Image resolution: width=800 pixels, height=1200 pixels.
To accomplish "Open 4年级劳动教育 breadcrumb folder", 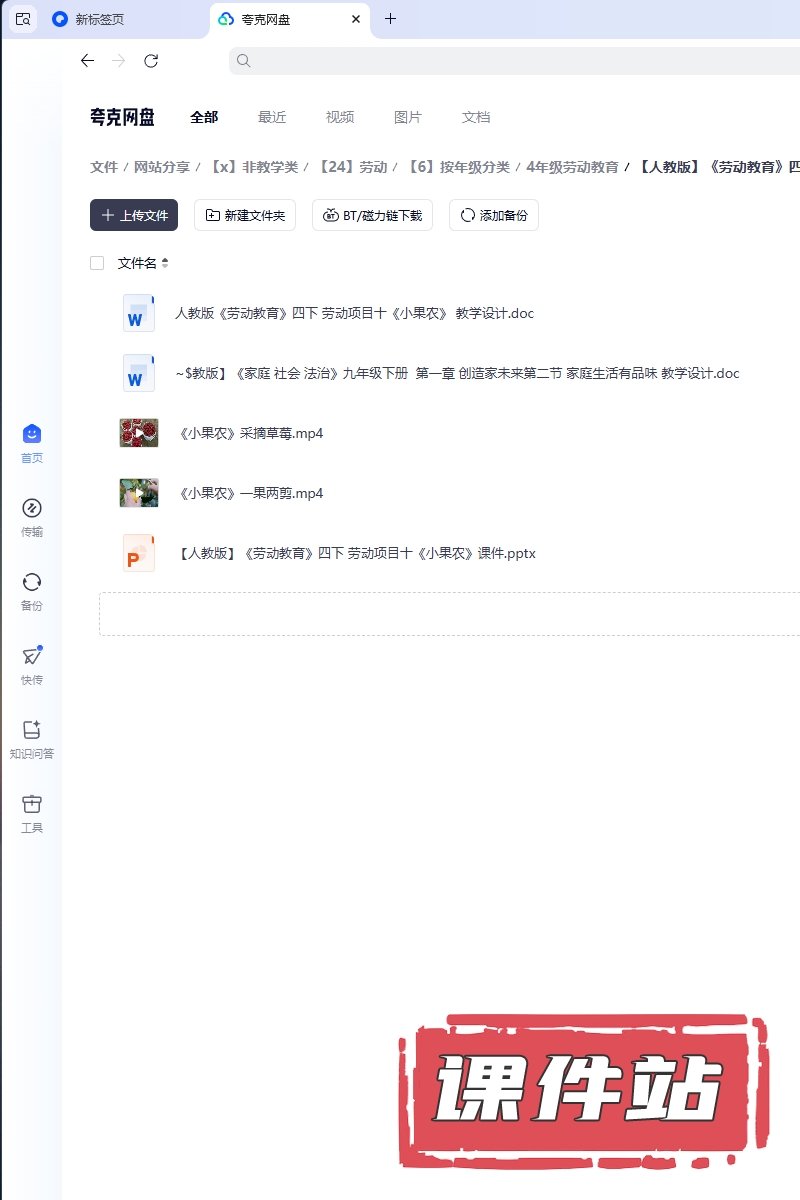I will (x=572, y=167).
